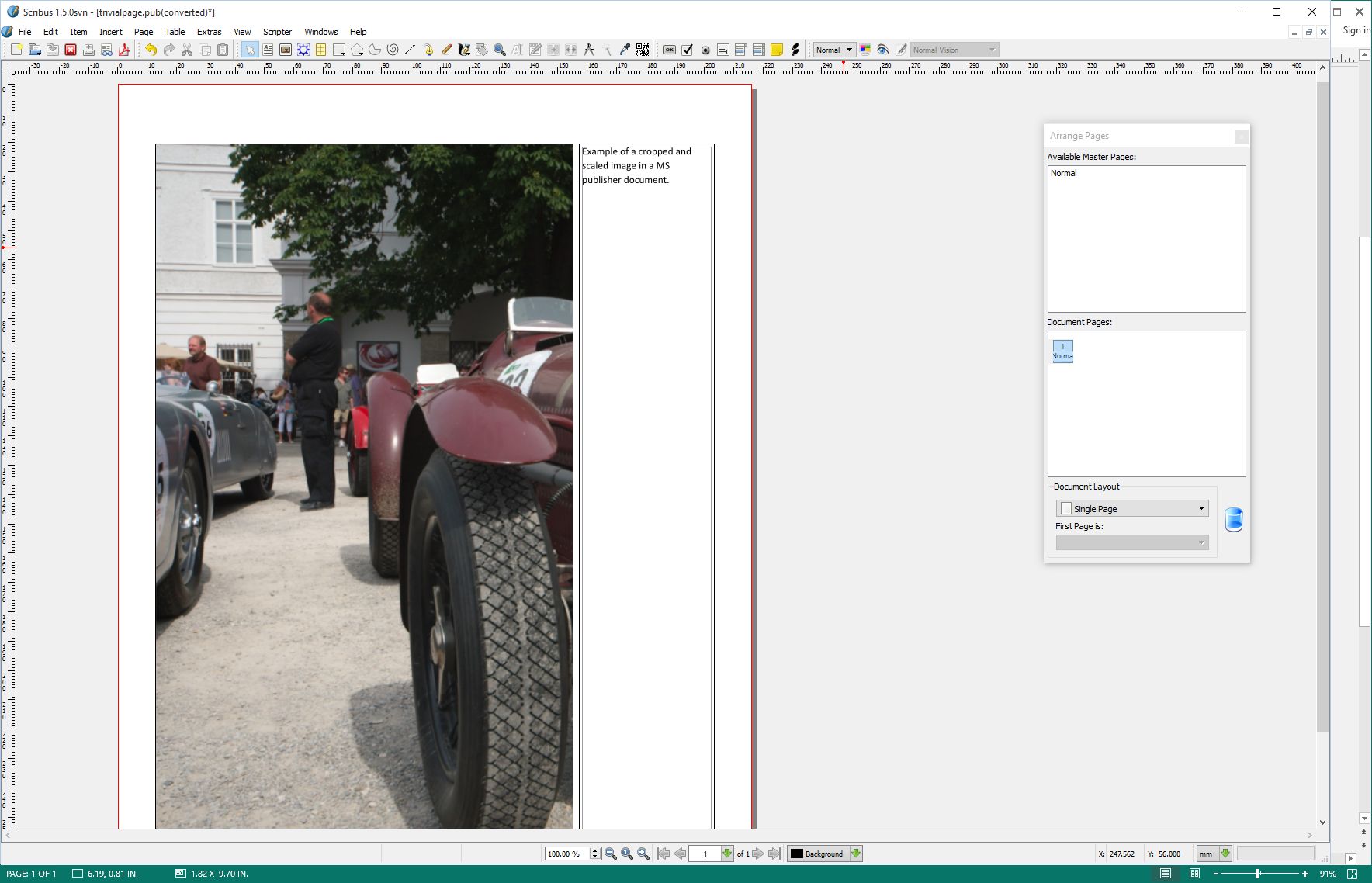
Task: Select the Text Frame tool
Action: click(268, 50)
